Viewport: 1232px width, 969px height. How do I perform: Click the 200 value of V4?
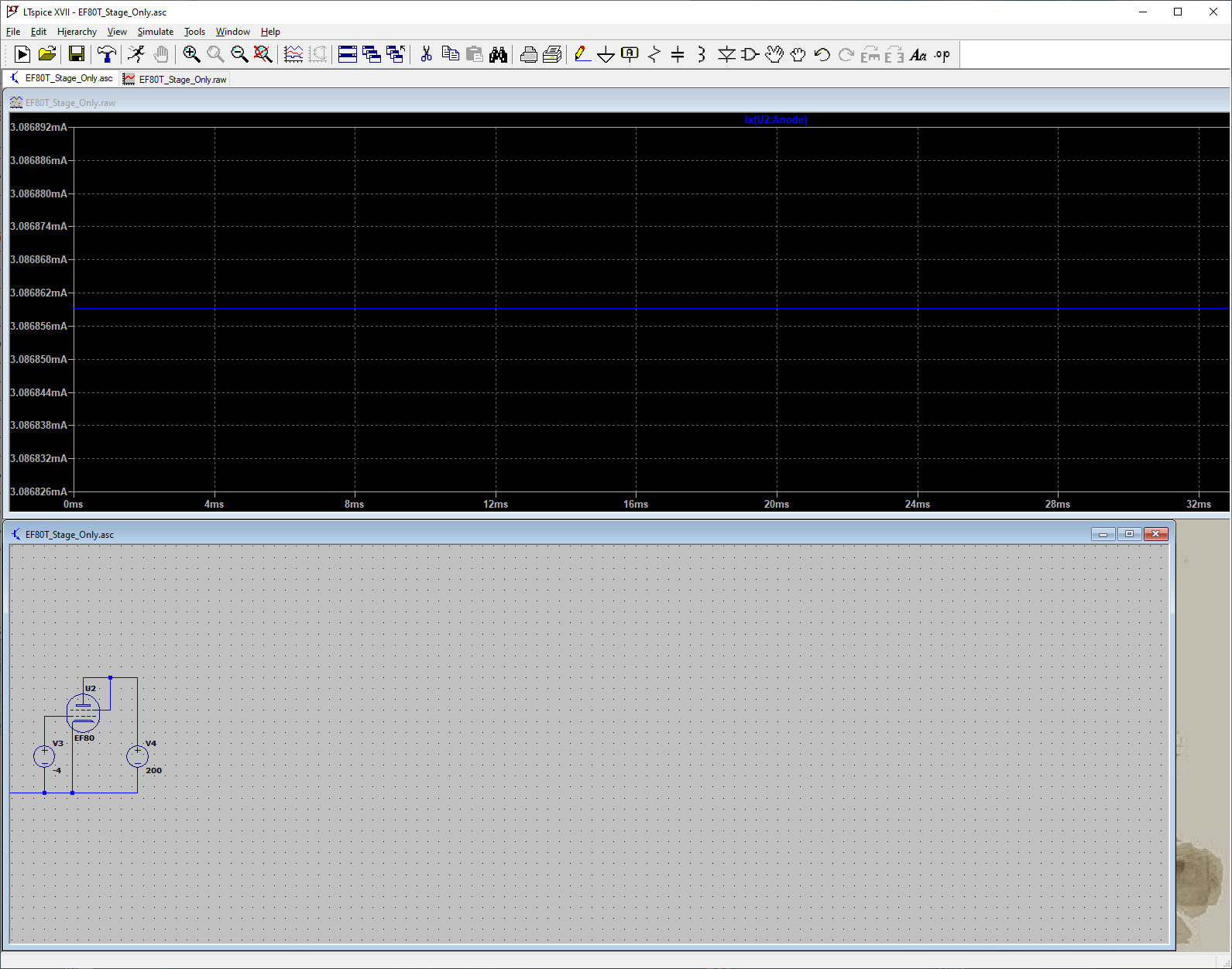[x=153, y=770]
